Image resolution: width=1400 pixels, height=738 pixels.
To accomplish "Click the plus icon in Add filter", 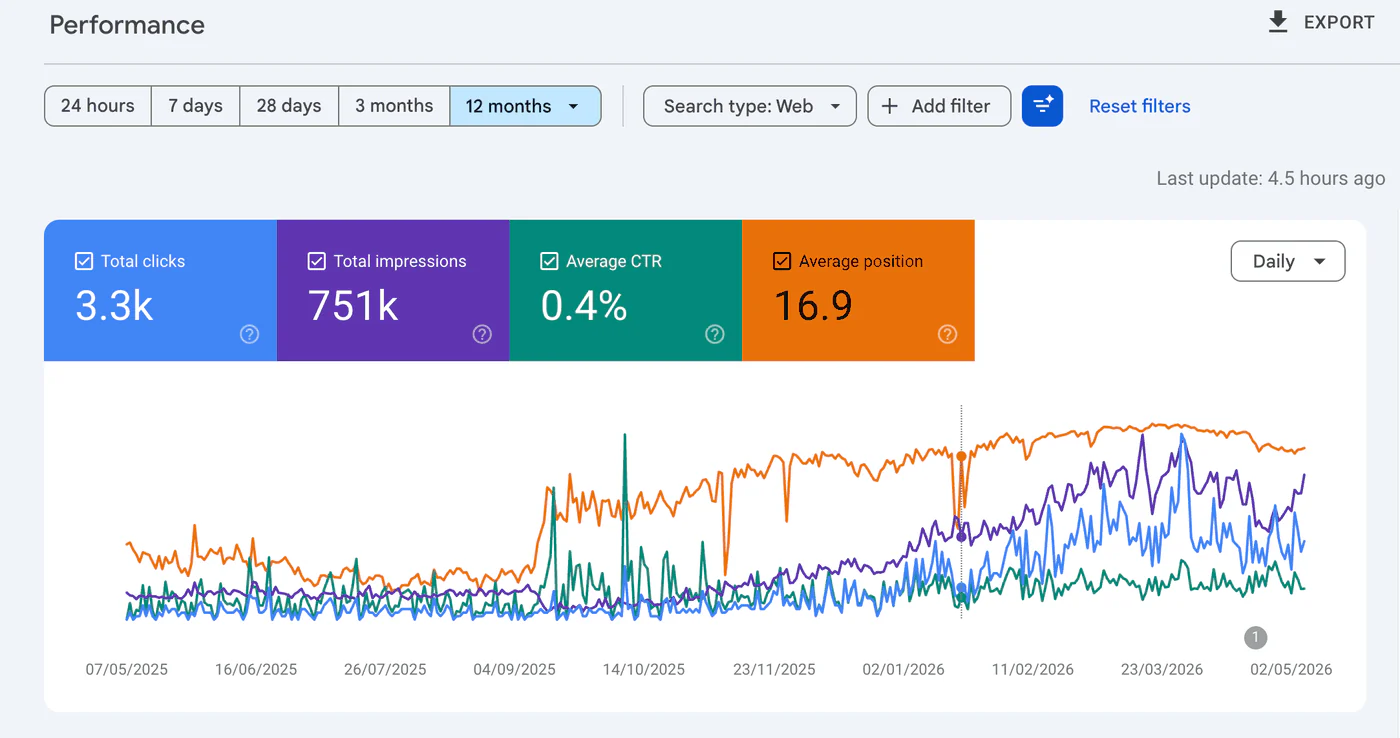I will tap(889, 106).
